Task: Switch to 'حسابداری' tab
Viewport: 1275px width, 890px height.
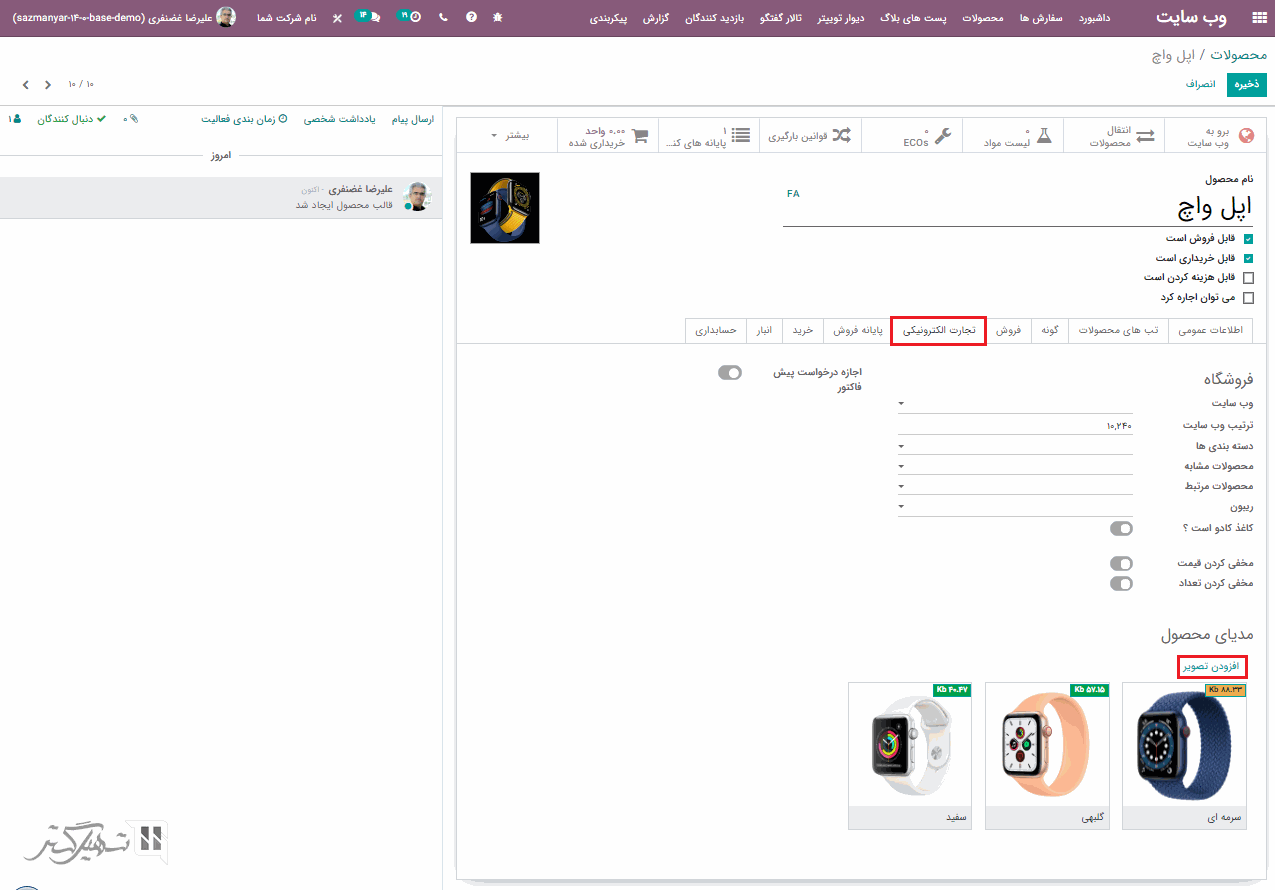Action: pos(716,330)
